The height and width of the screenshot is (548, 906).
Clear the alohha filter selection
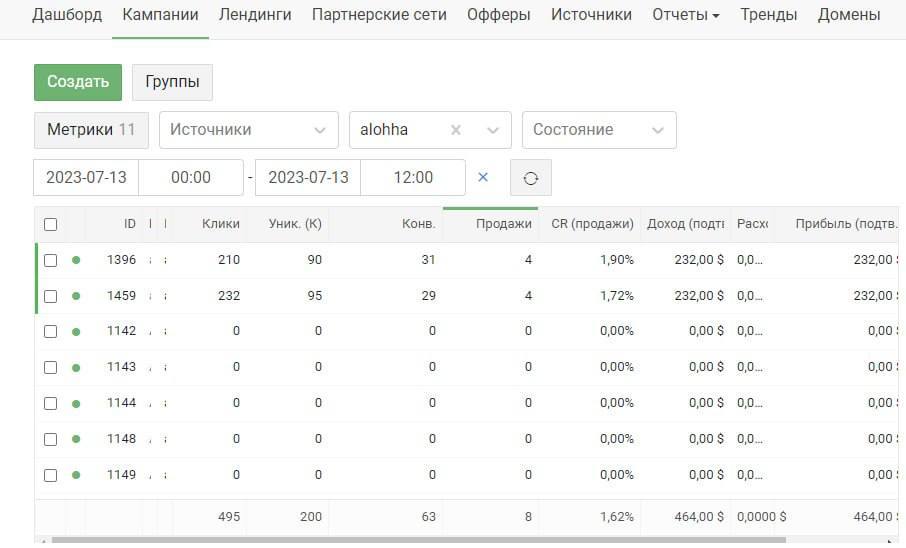(x=456, y=130)
